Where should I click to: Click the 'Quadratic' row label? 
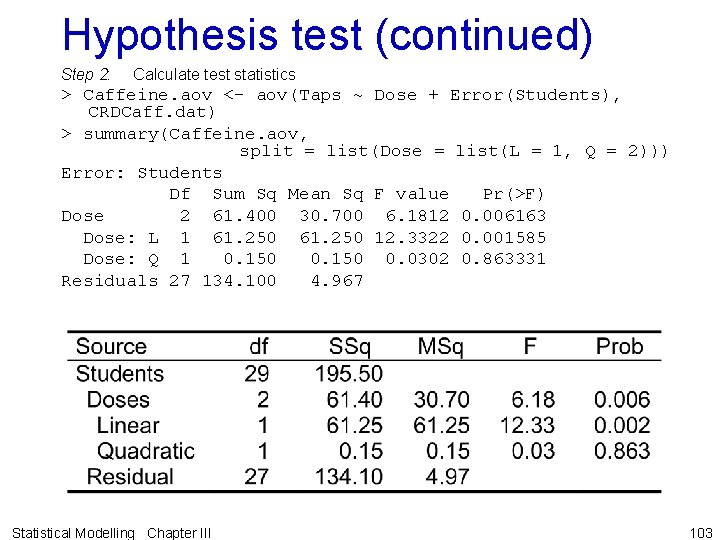(x=145, y=451)
